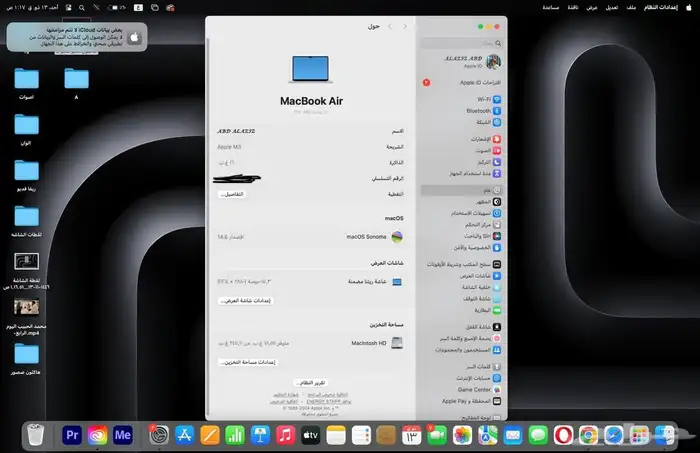Viewport: 700px width, 453px height.
Task: Launch Adobe Premiere Pro from the Dock
Action: 72,434
